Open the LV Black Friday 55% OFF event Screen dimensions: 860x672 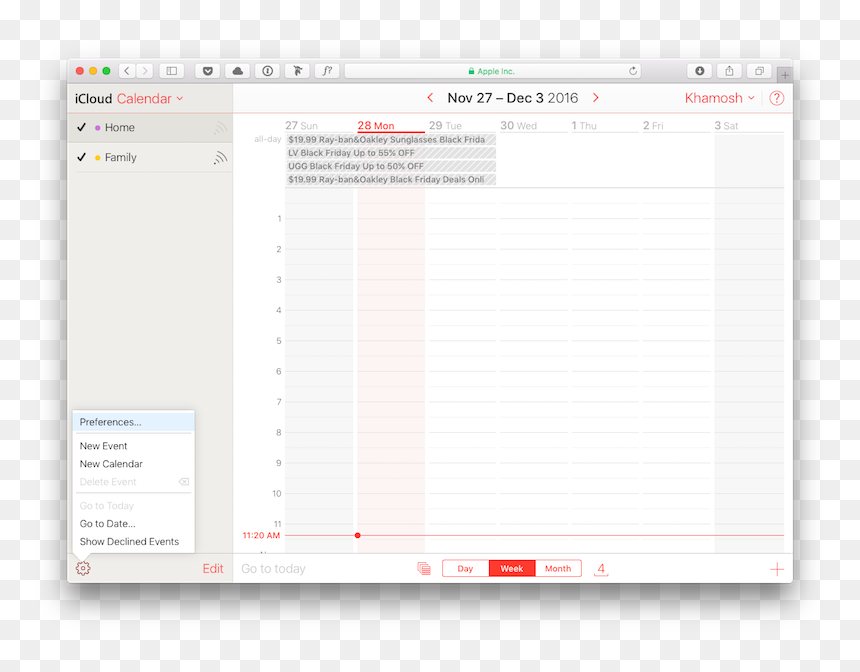pos(391,153)
